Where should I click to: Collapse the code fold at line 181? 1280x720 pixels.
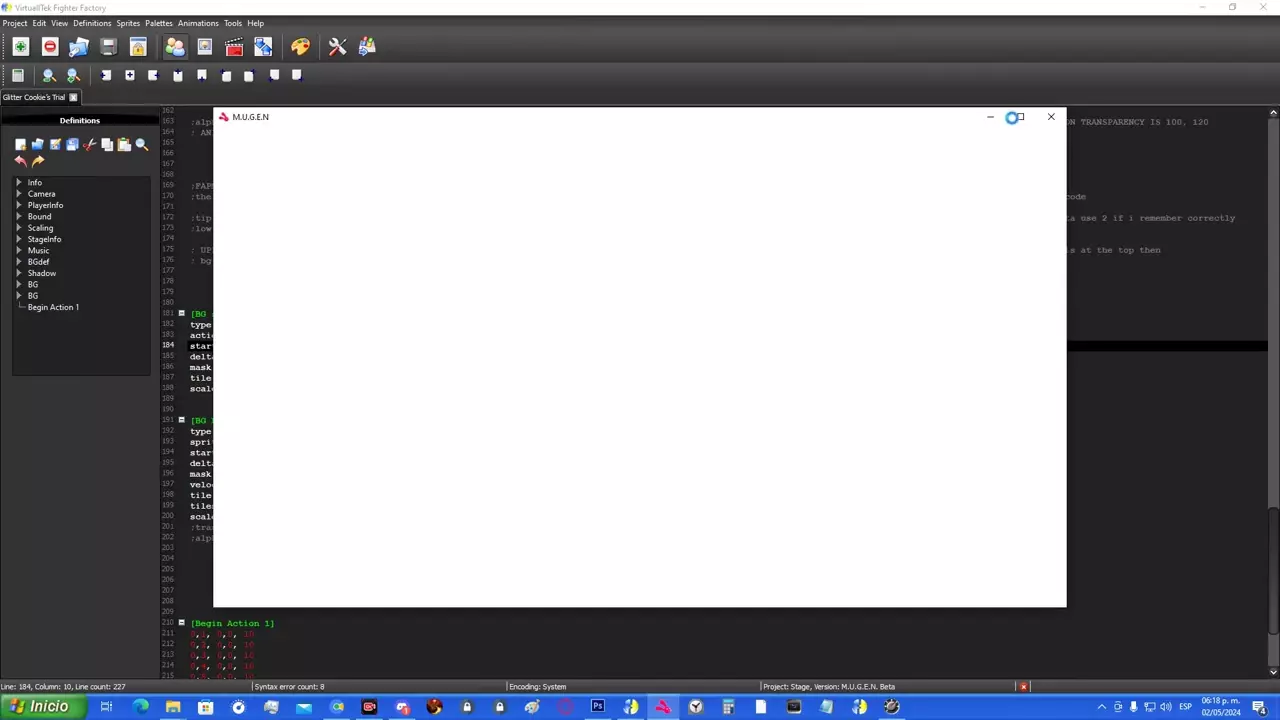pyautogui.click(x=181, y=314)
